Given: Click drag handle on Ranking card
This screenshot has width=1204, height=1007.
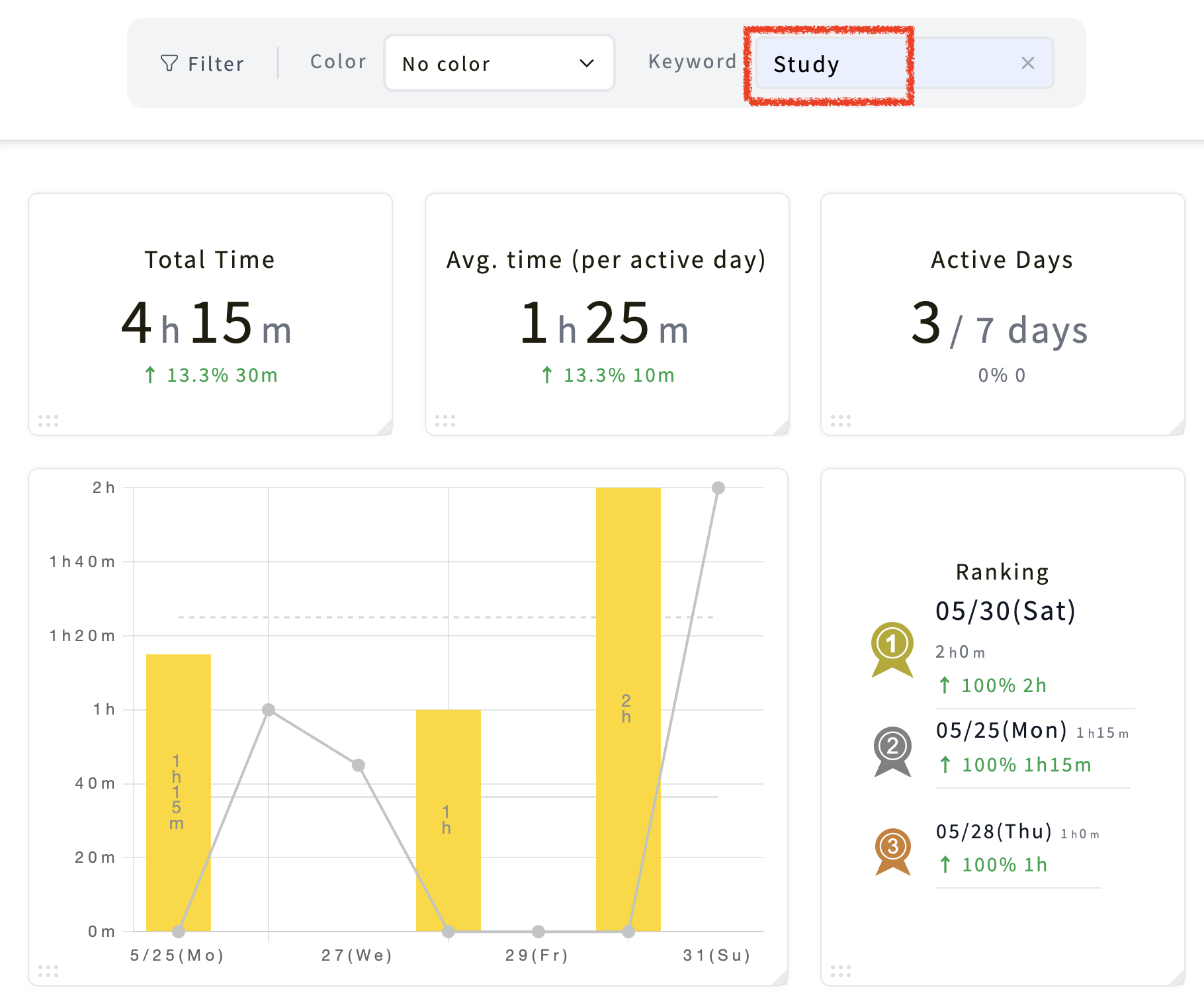Looking at the screenshot, I should [841, 971].
